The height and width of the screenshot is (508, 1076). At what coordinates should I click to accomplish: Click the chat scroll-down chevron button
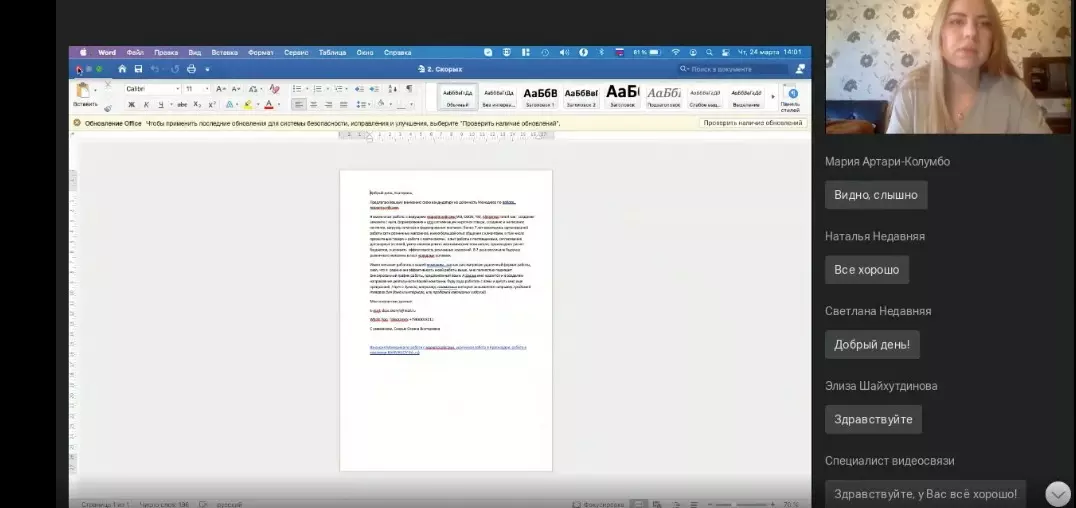(1057, 493)
